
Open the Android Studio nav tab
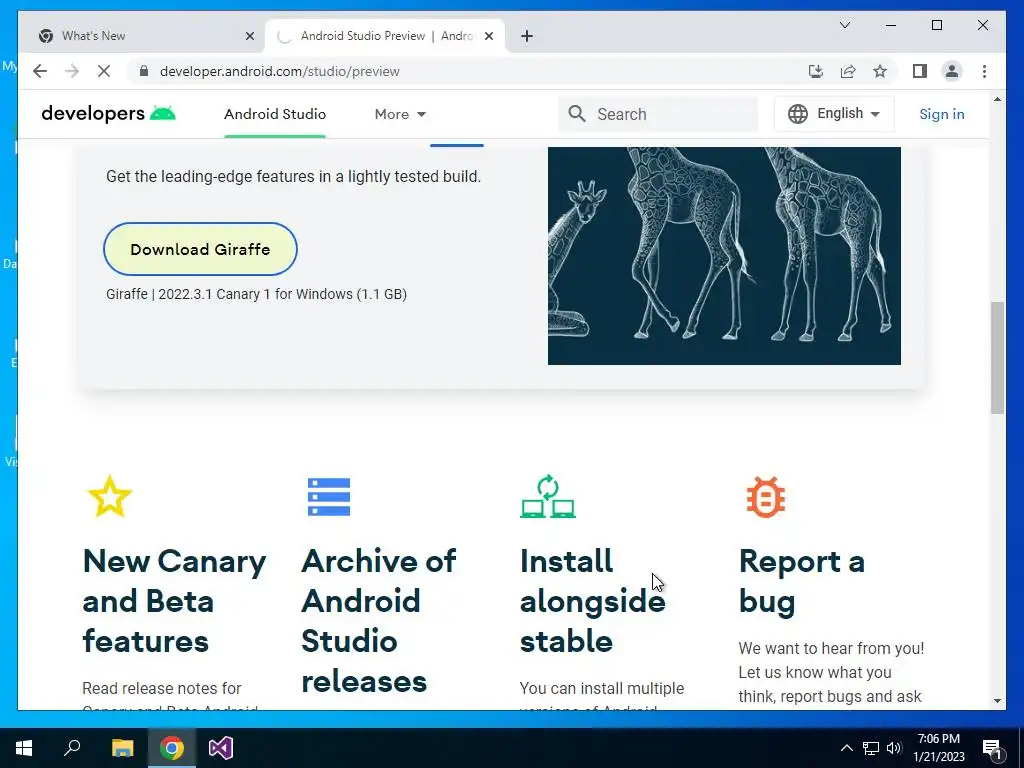click(x=275, y=114)
